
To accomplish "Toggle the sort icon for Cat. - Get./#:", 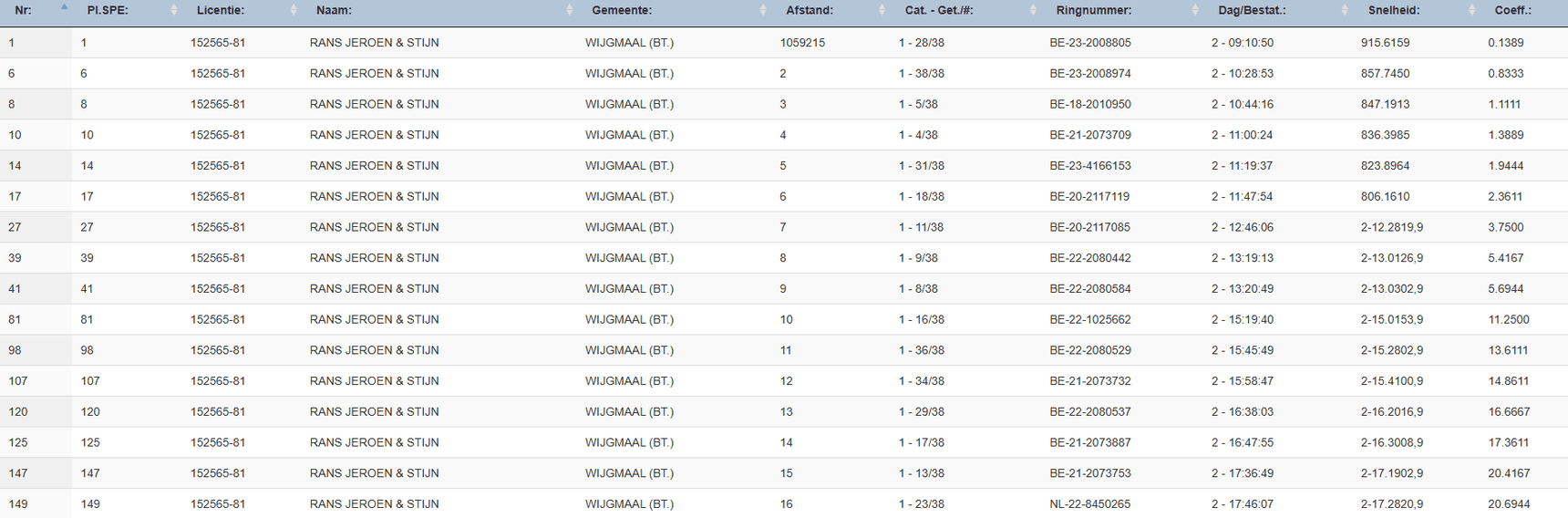I will pos(1033,10).
